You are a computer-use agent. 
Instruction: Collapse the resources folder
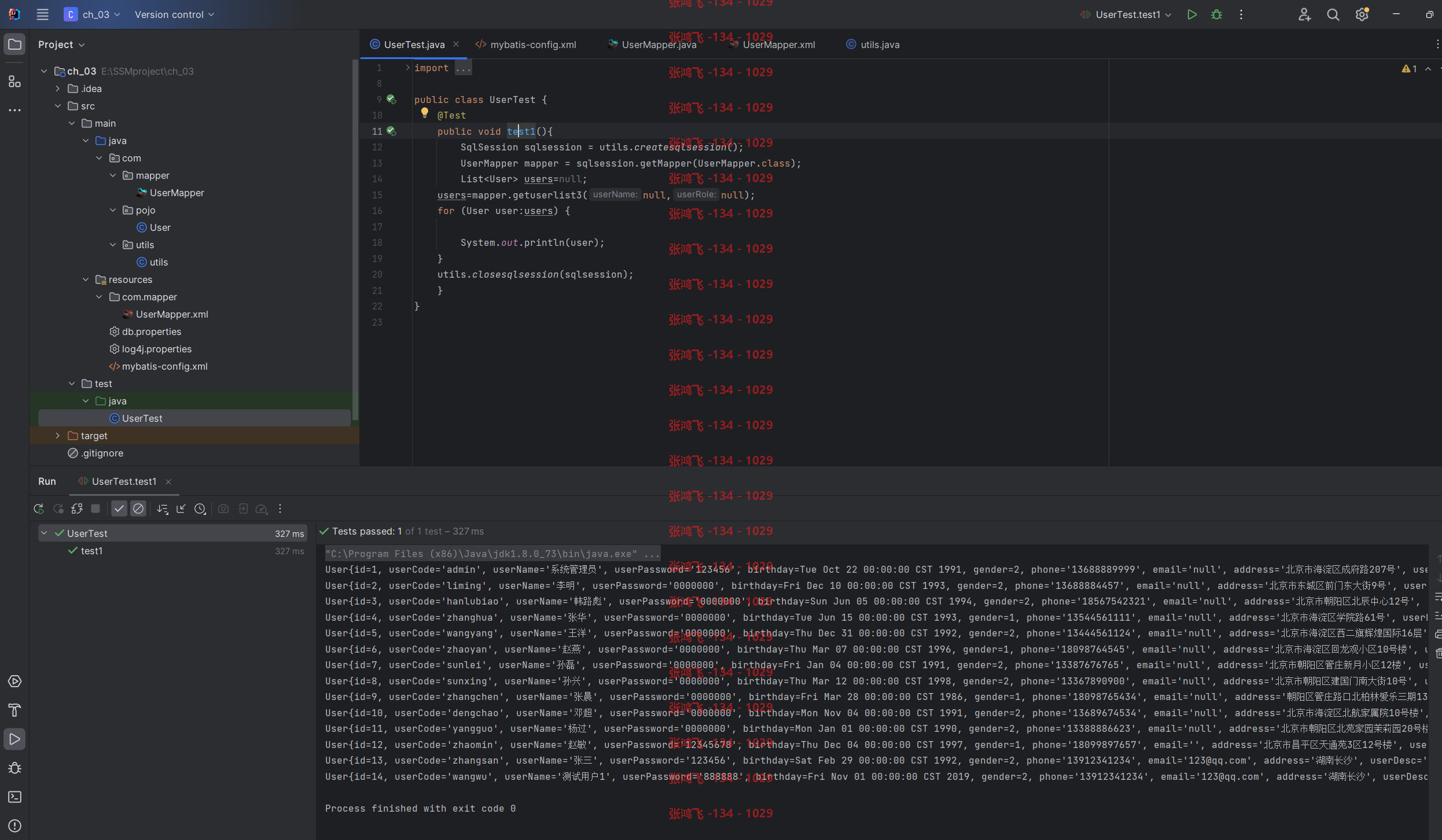pyautogui.click(x=85, y=279)
